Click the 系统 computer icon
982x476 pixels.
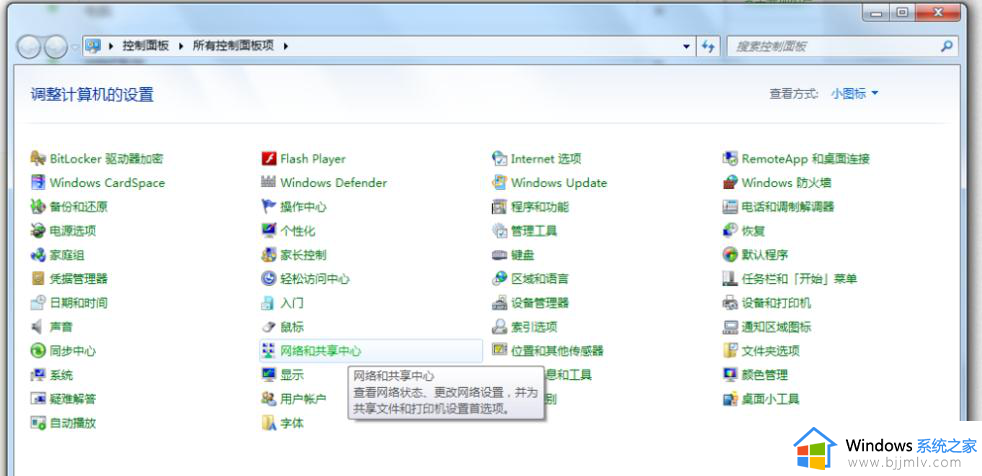point(39,375)
